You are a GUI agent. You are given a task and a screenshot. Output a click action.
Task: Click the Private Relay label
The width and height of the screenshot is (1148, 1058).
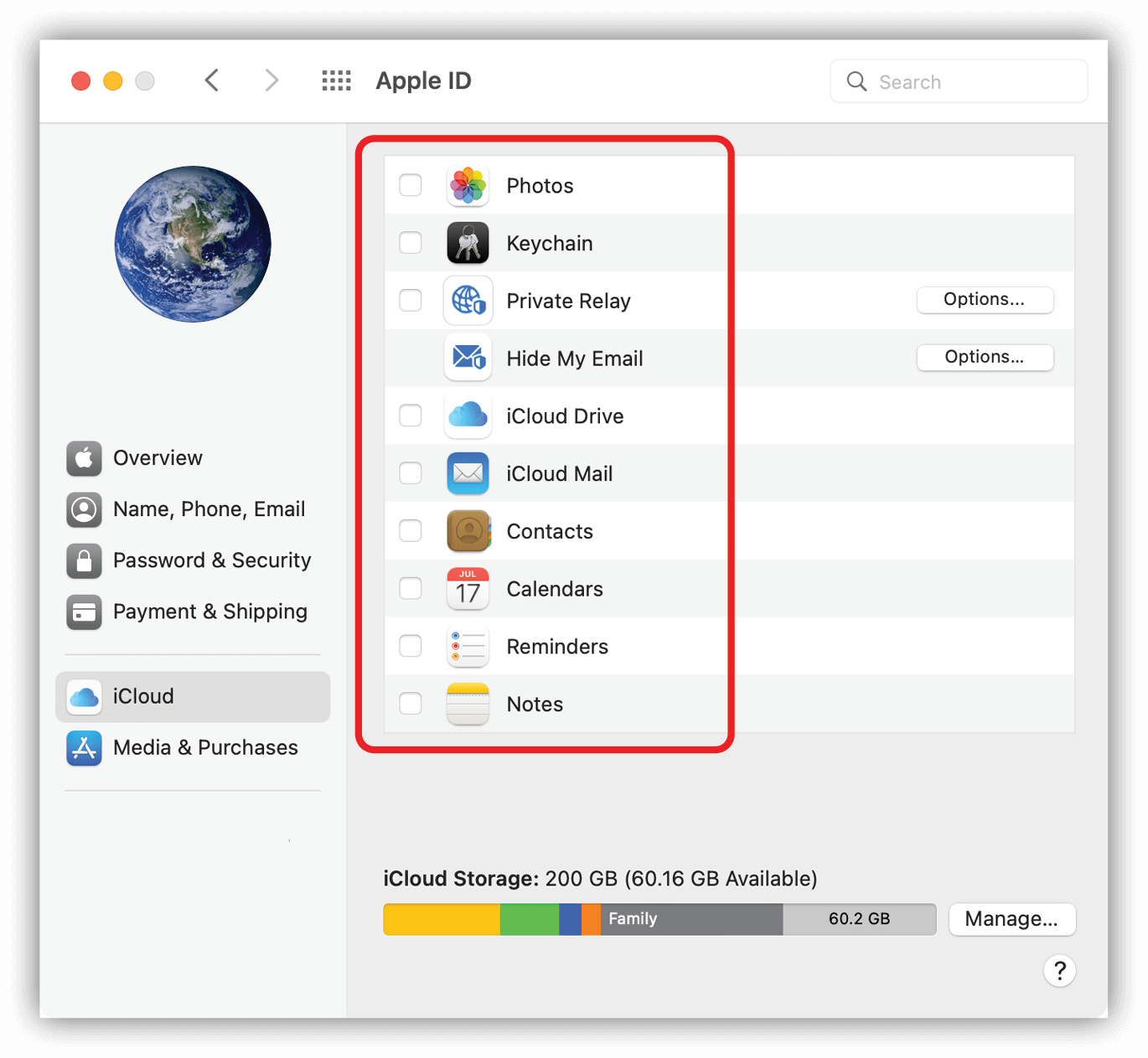point(568,301)
